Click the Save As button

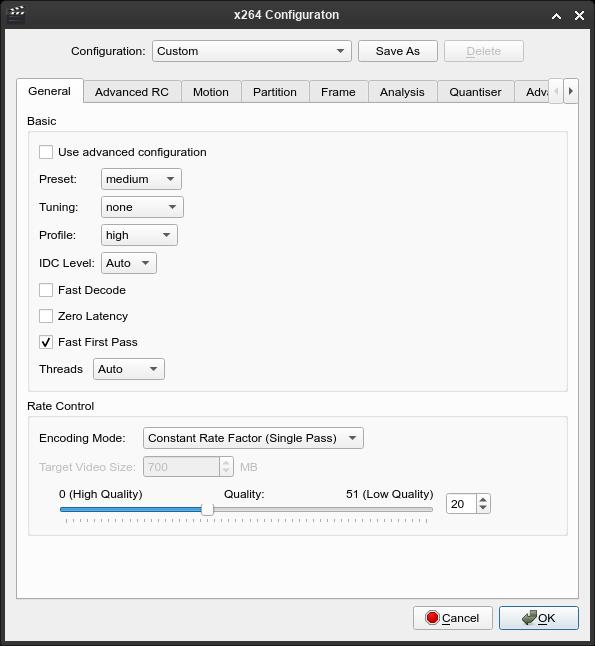click(398, 51)
